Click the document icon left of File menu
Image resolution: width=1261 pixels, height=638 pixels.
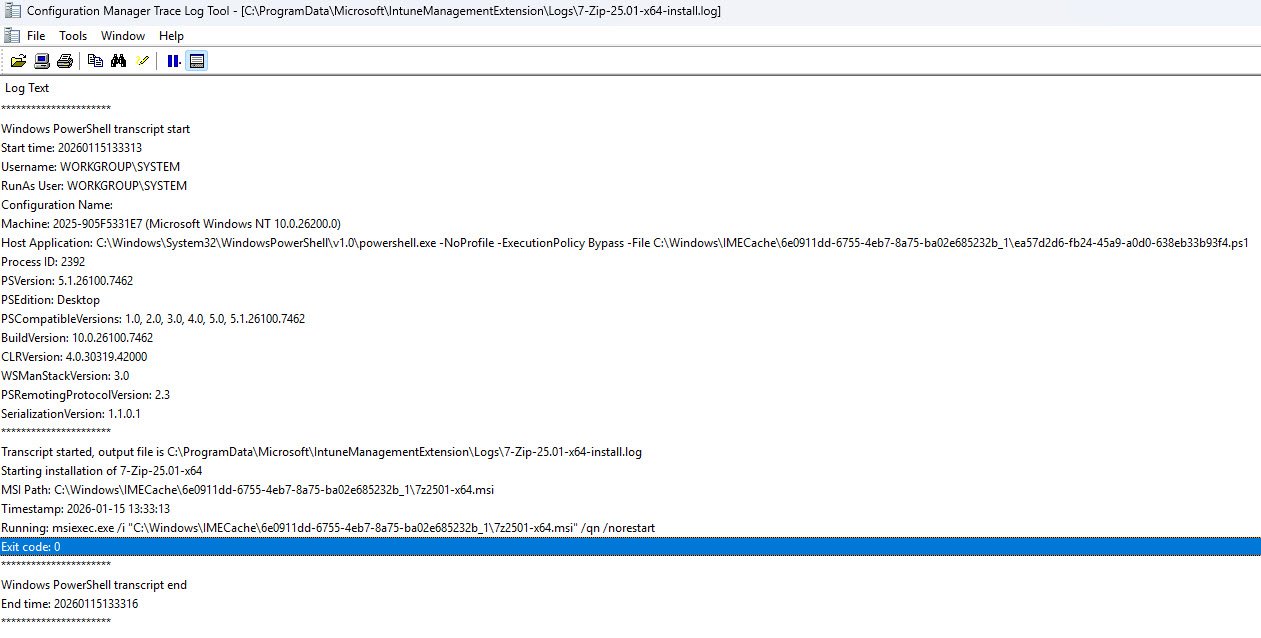(x=12, y=35)
